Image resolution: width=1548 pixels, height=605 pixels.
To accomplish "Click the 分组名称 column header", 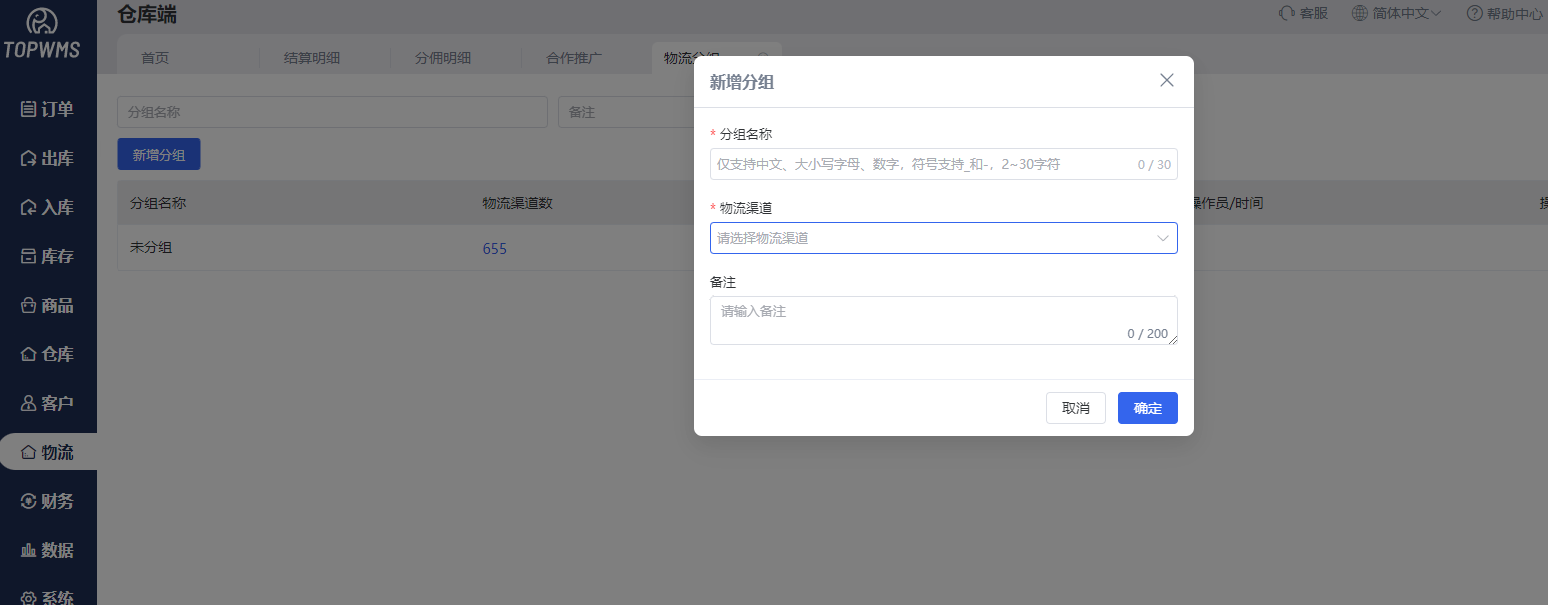I will pyautogui.click(x=158, y=203).
